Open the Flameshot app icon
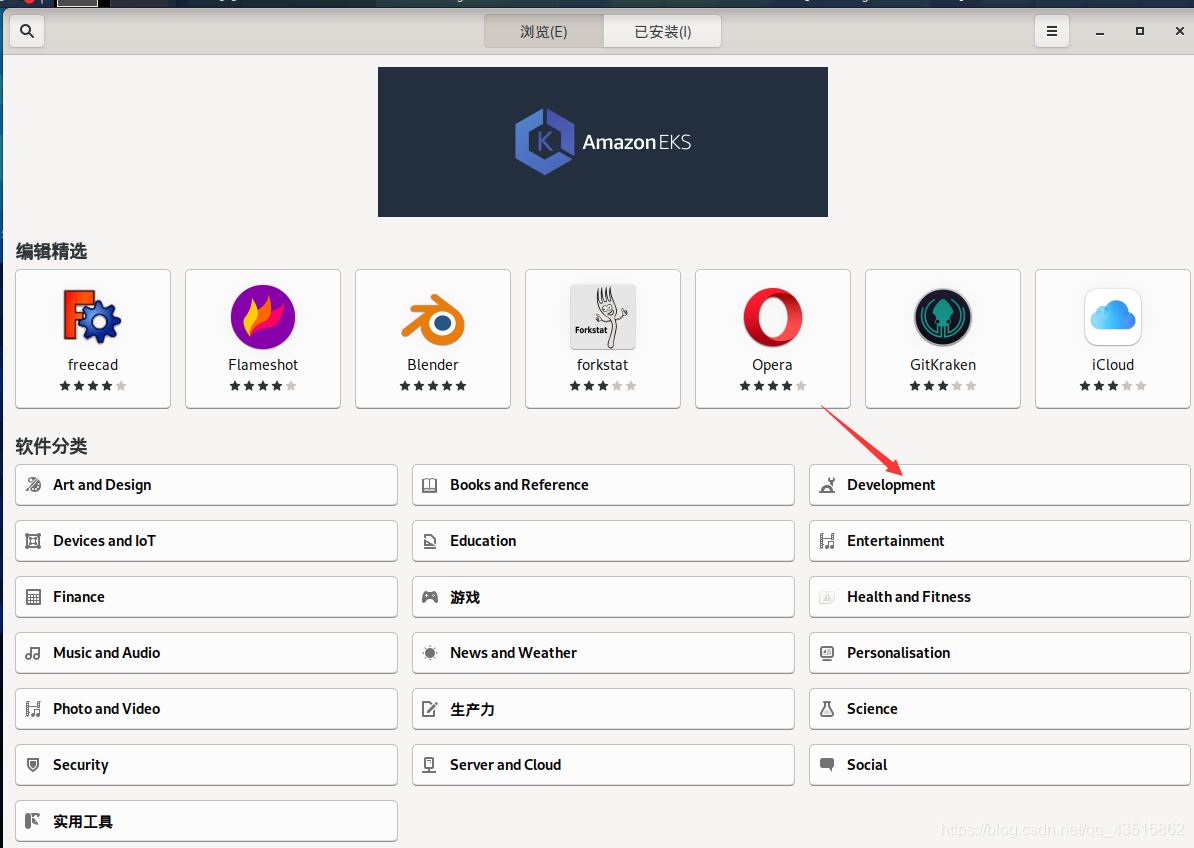1194x848 pixels. (x=263, y=317)
